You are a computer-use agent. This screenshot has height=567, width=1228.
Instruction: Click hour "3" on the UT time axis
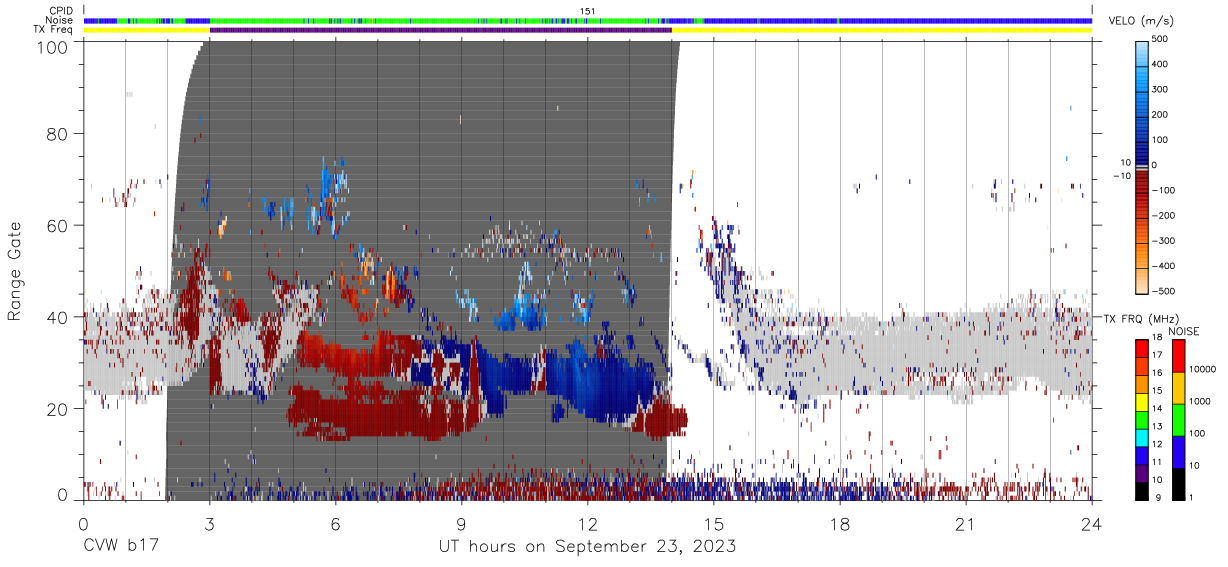209,524
